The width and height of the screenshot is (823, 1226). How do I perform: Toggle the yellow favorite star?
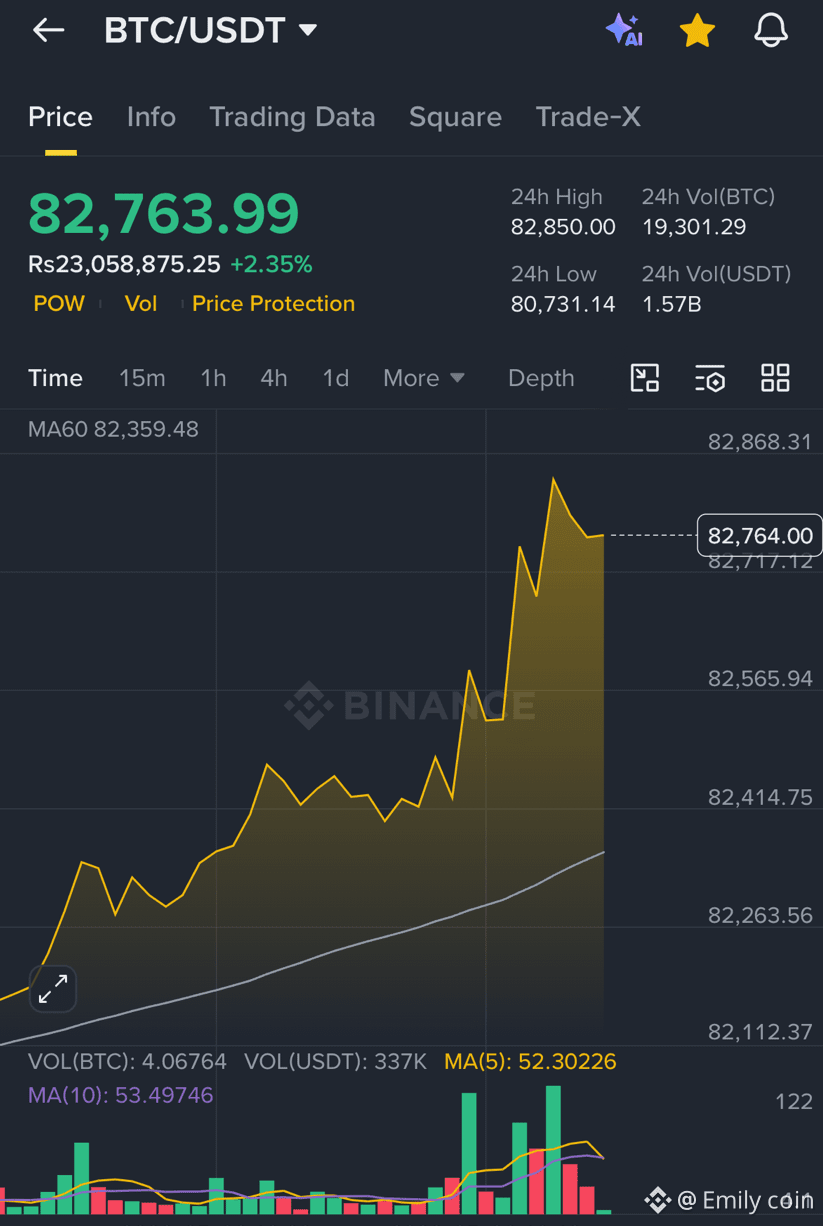[697, 31]
